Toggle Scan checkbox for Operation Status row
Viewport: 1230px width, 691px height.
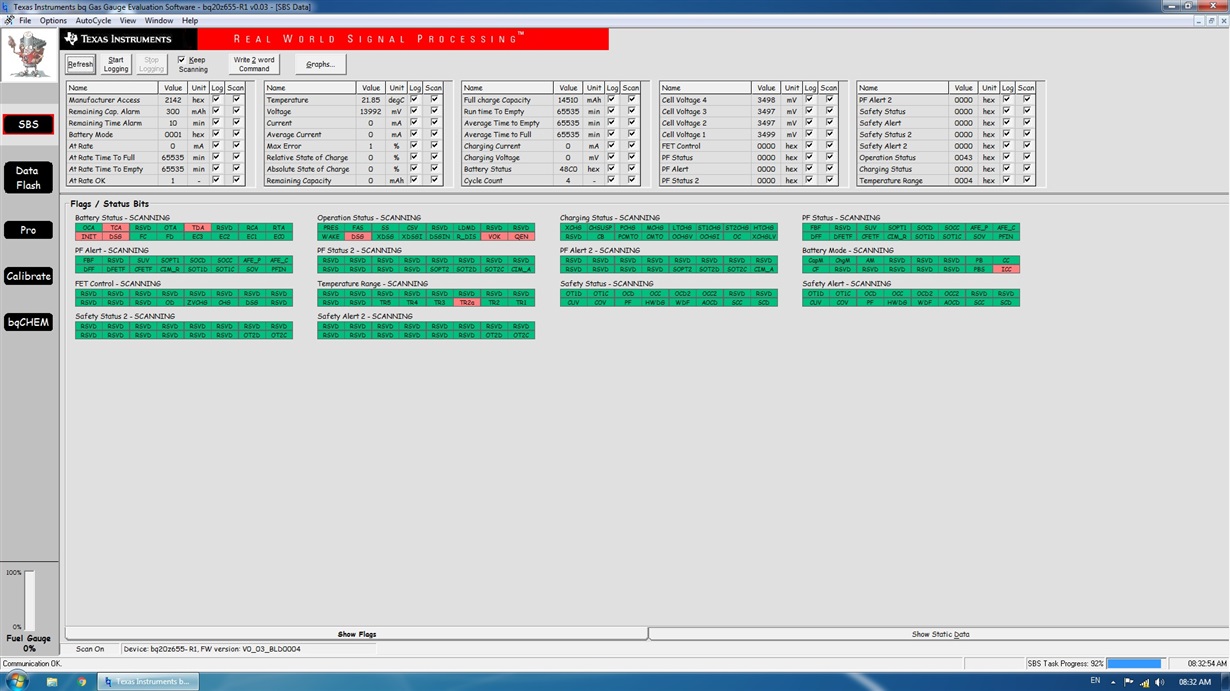pos(1026,157)
